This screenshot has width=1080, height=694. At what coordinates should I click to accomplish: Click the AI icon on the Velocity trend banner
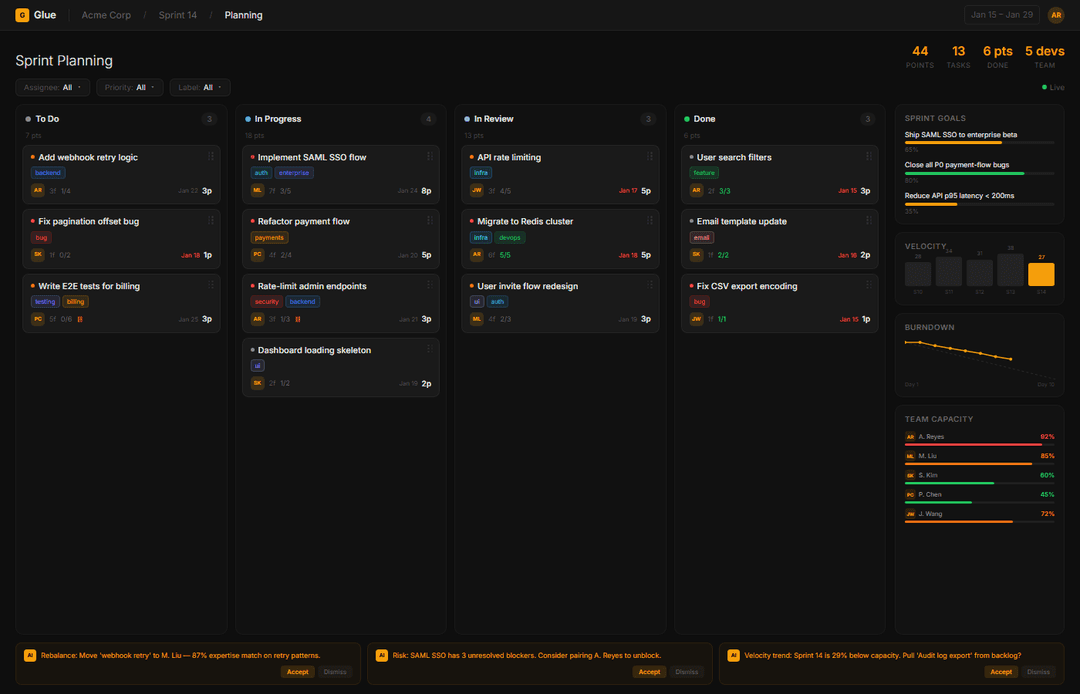pos(733,655)
